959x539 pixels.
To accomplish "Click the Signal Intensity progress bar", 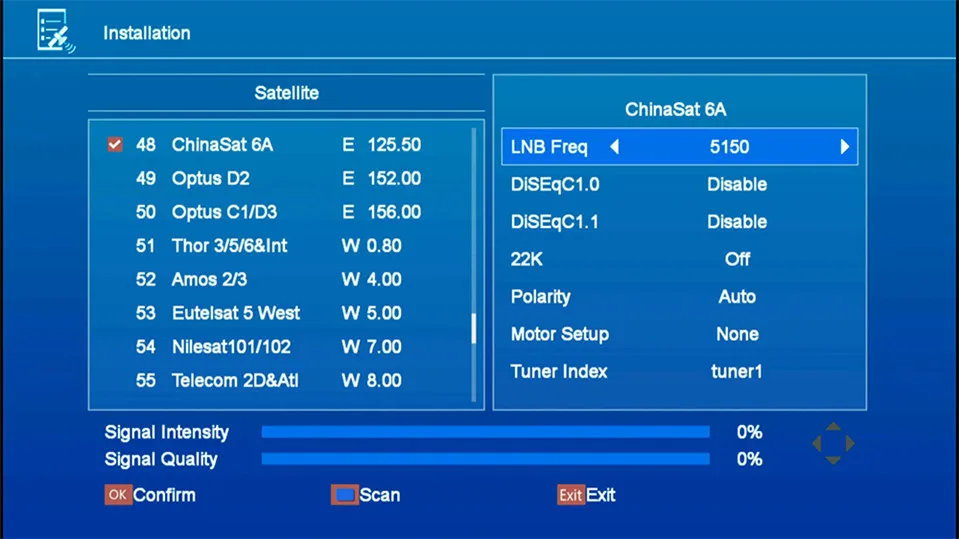I will point(486,432).
